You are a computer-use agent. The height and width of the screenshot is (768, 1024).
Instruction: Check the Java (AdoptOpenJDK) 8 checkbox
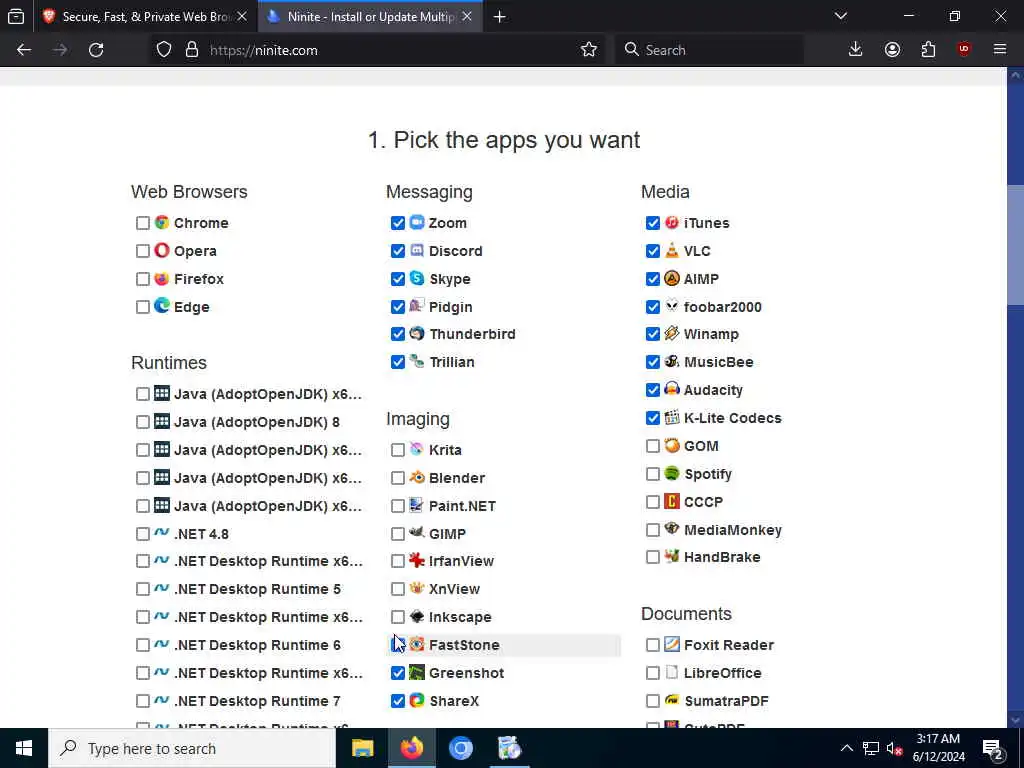click(143, 422)
